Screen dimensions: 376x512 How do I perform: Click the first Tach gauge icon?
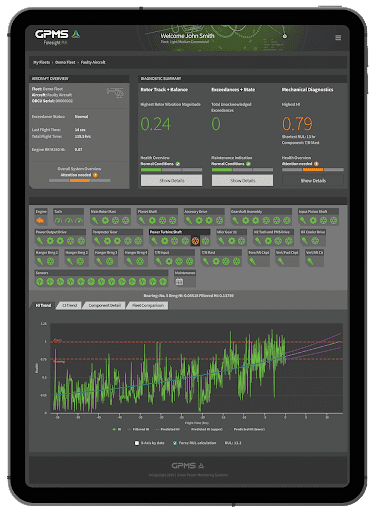click(58, 221)
